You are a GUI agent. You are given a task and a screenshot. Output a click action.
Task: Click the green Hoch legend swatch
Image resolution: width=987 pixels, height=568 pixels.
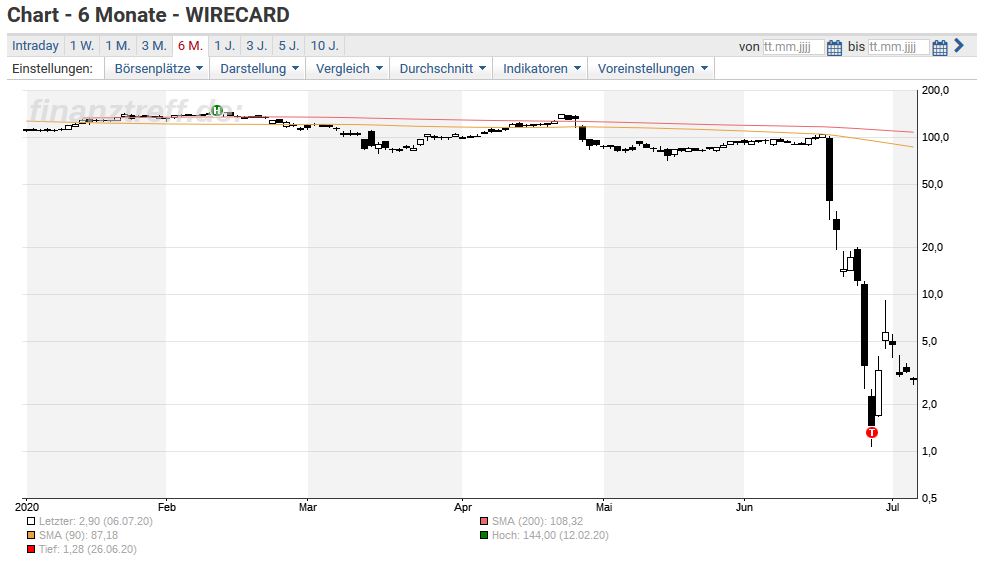click(484, 535)
